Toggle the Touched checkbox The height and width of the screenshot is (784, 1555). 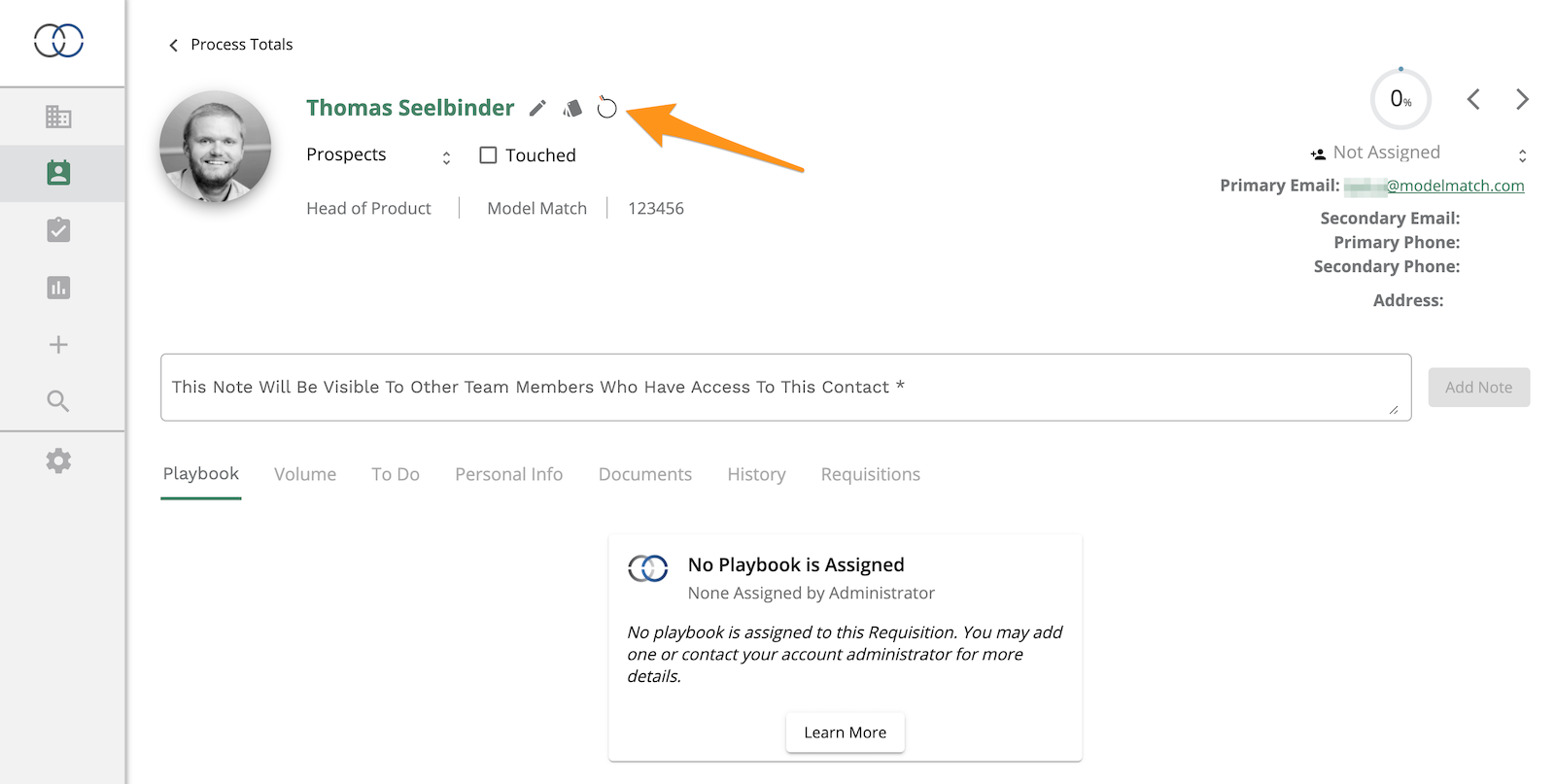click(488, 155)
